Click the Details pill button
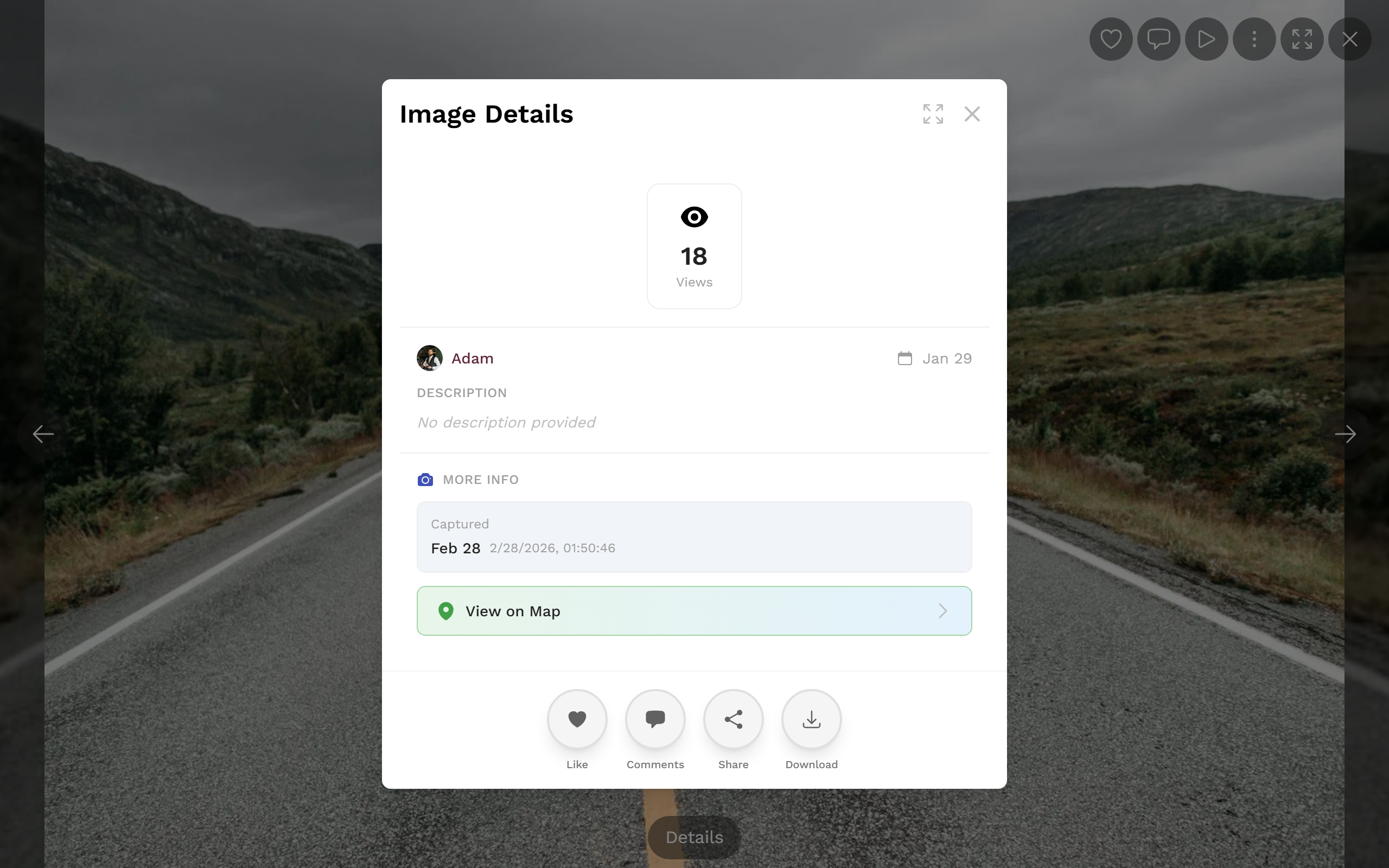Viewport: 1389px width, 868px height. coord(694,837)
